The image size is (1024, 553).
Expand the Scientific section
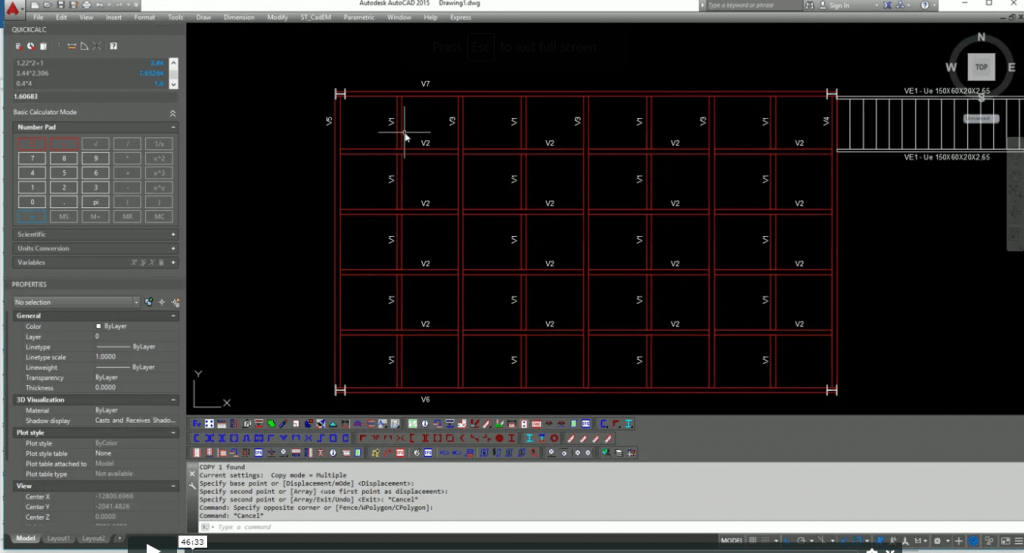click(x=173, y=234)
